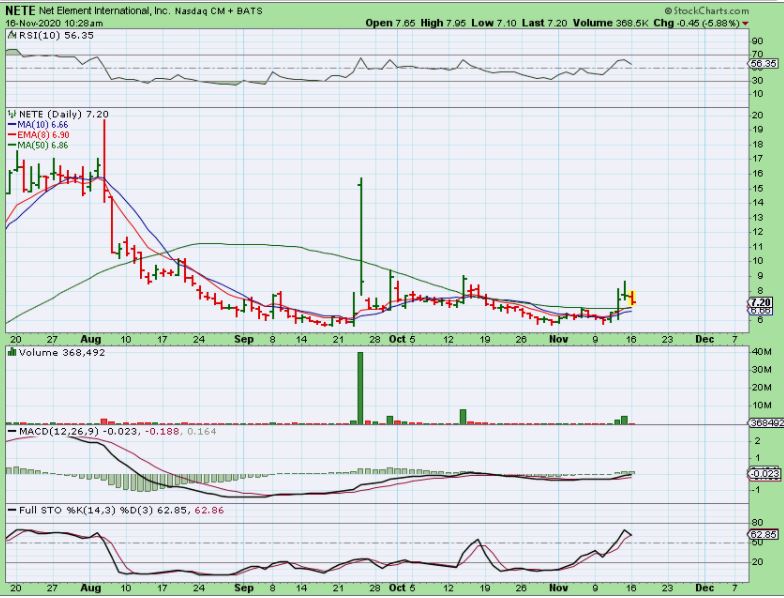This screenshot has width=784, height=598.
Task: Click the Last 7.20 value in the header
Action: [x=544, y=23]
